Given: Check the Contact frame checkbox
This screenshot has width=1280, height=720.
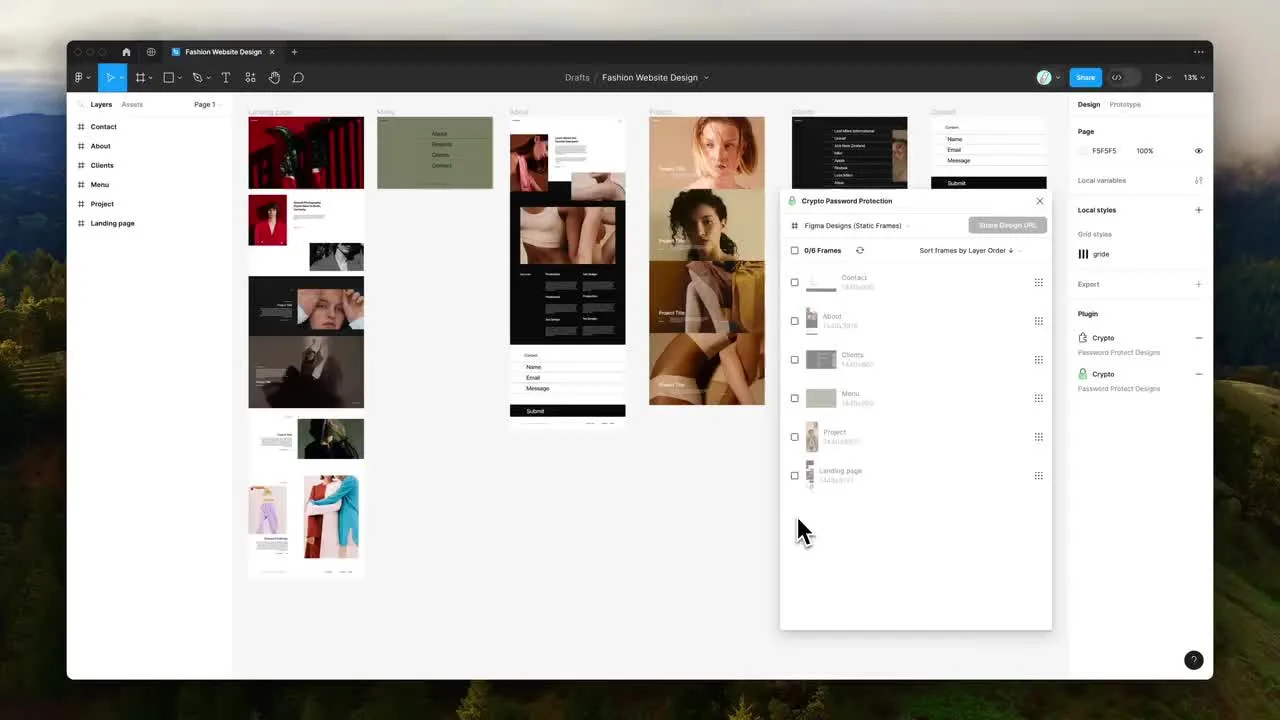Looking at the screenshot, I should click(795, 283).
